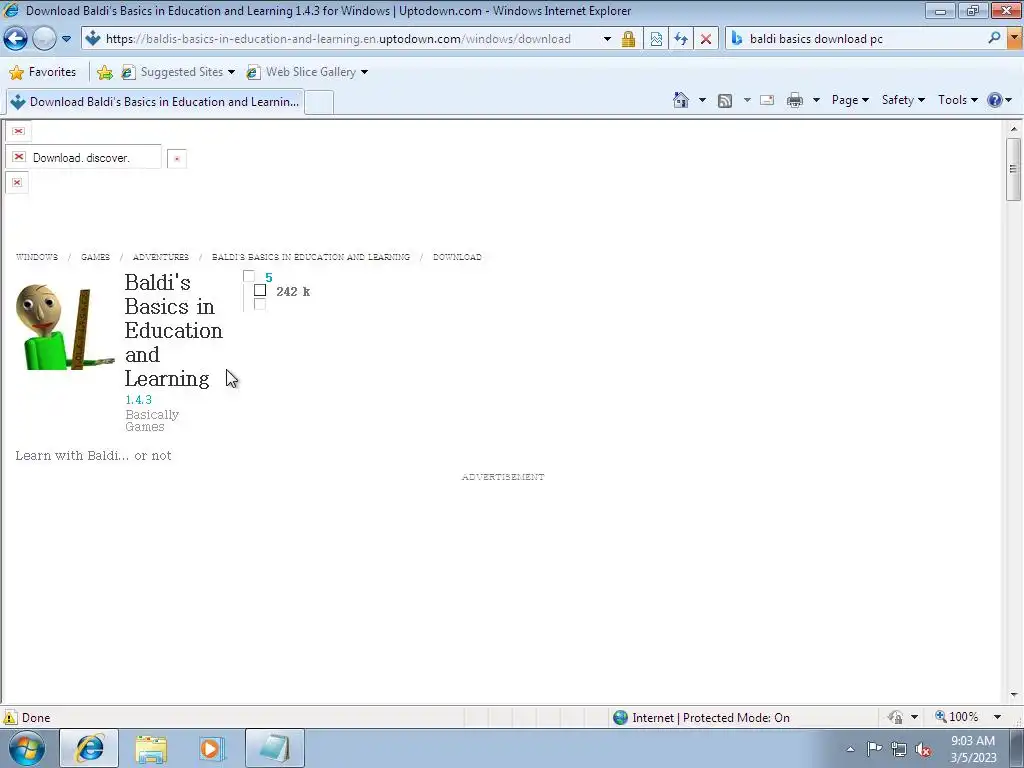Click the Home toolbar icon
Screen dimensions: 1024x768
click(680, 100)
